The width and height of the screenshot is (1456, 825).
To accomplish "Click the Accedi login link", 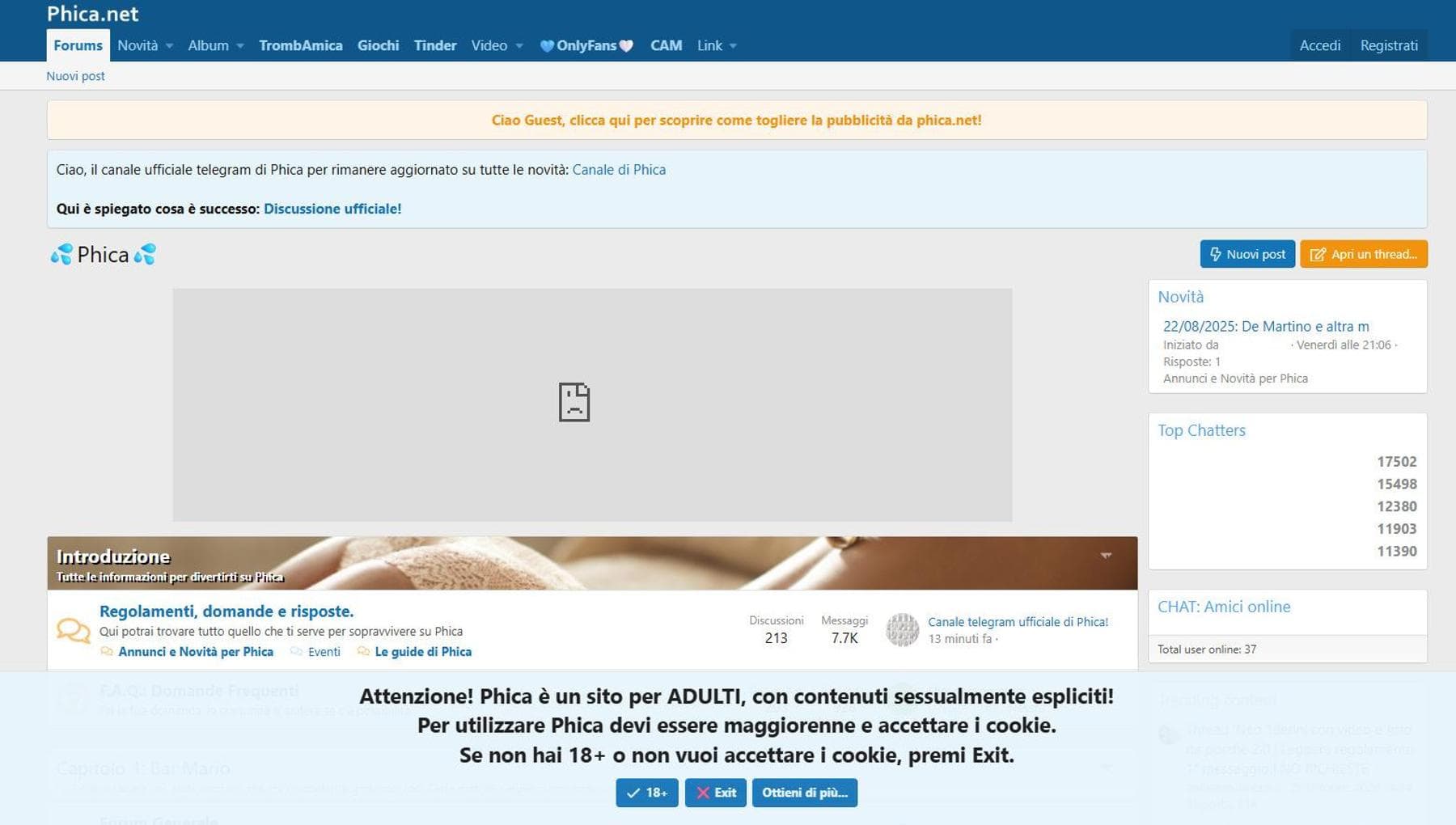I will (1319, 45).
